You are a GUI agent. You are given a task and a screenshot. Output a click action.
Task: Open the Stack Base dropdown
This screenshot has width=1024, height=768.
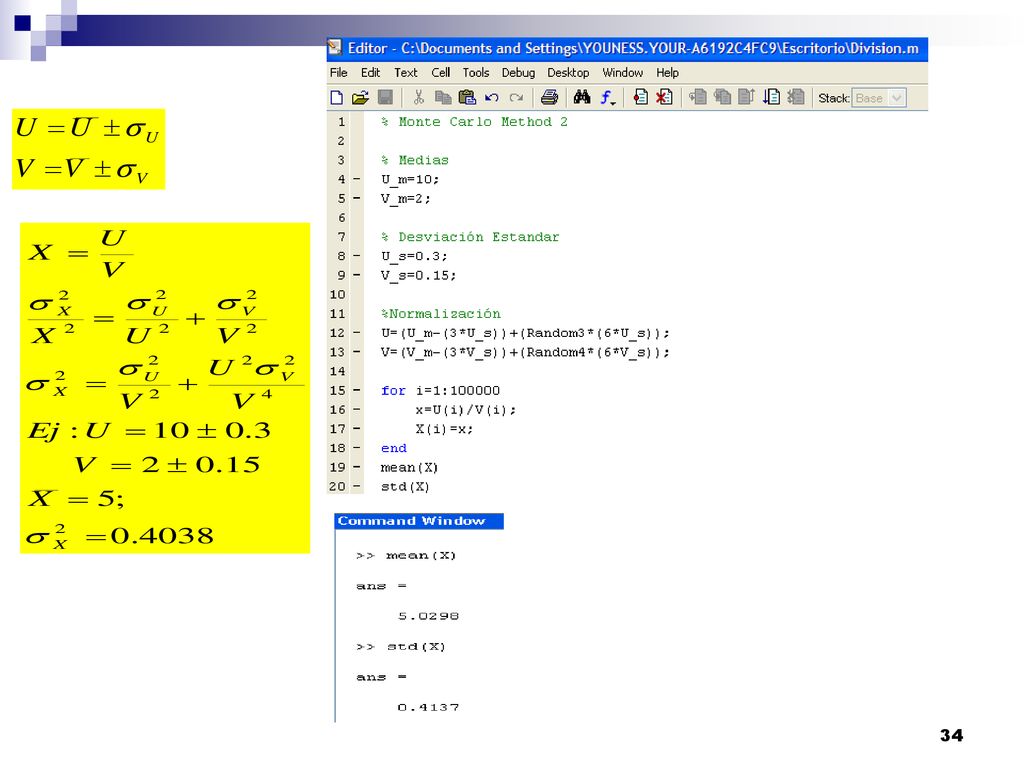879,98
